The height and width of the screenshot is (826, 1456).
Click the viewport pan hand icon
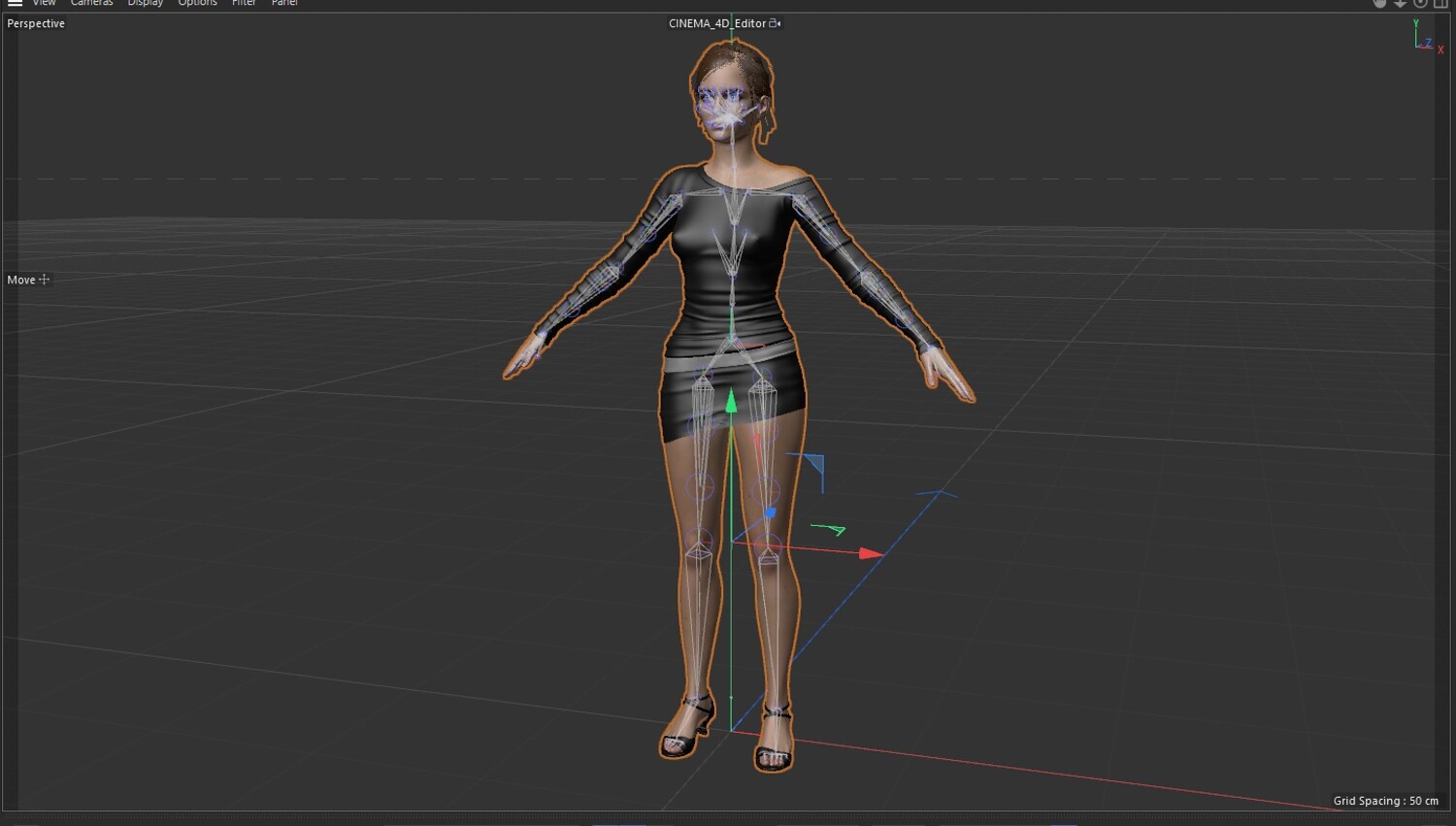click(1379, 3)
